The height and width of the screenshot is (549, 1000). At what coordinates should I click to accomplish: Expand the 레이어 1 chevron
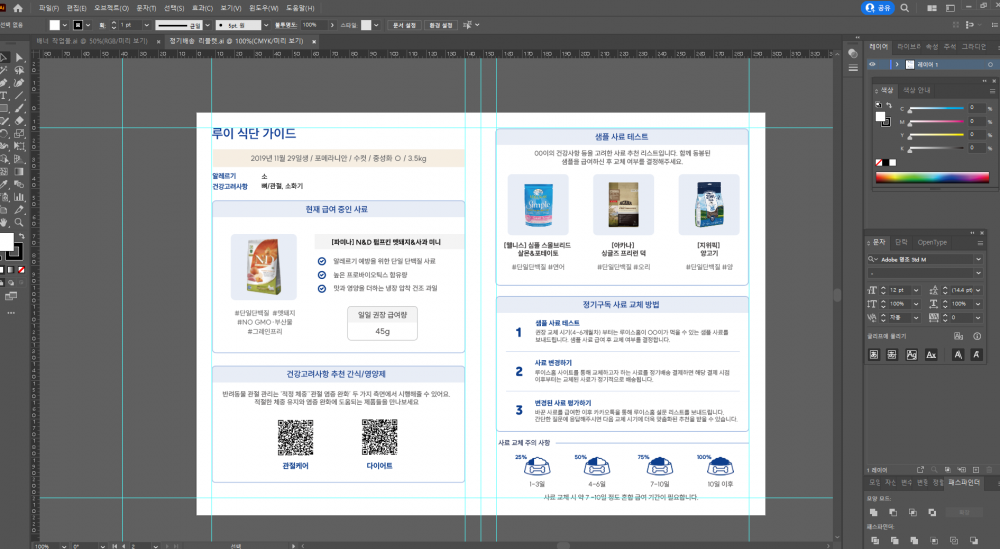pos(897,64)
